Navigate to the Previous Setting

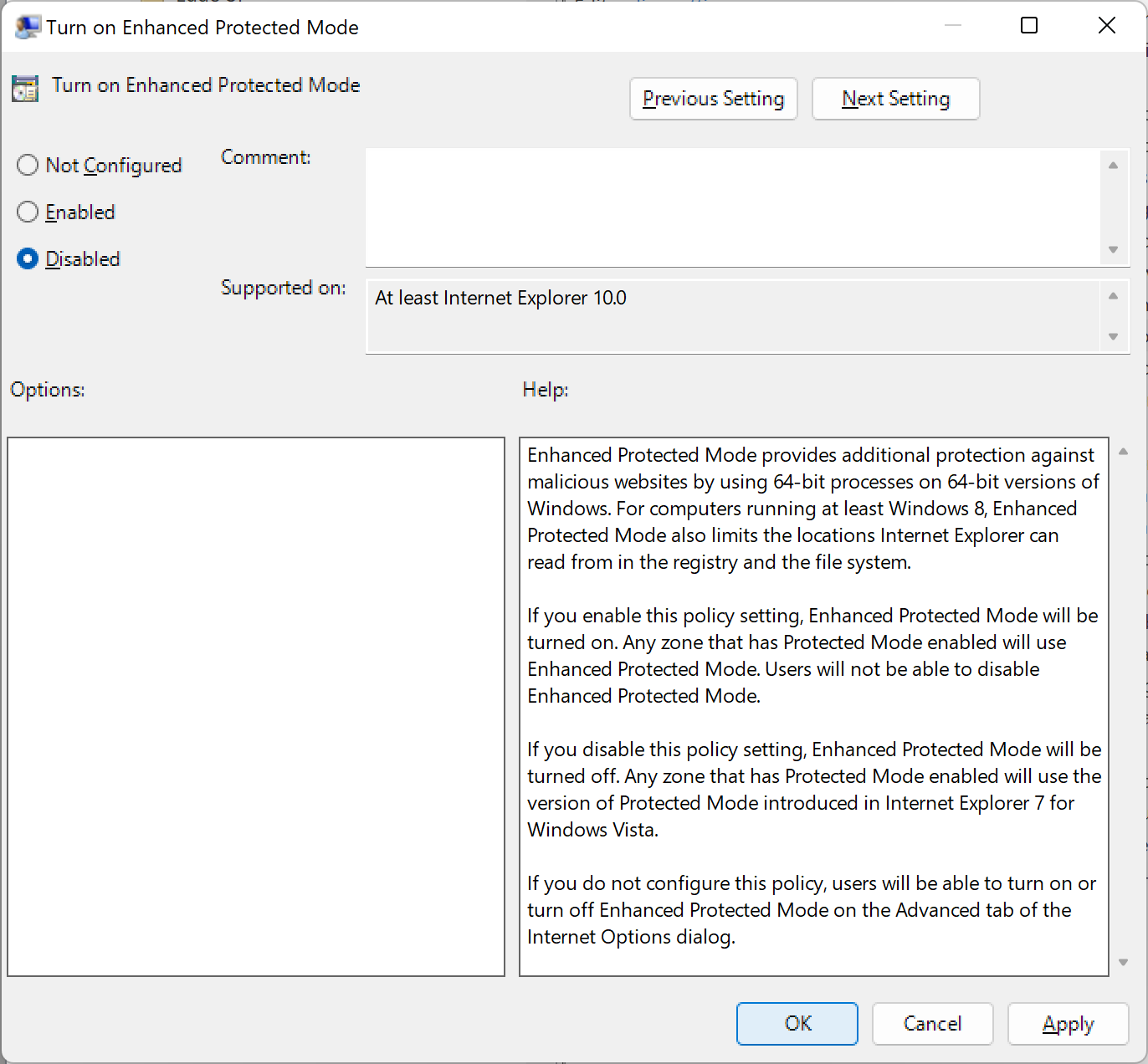point(713,99)
